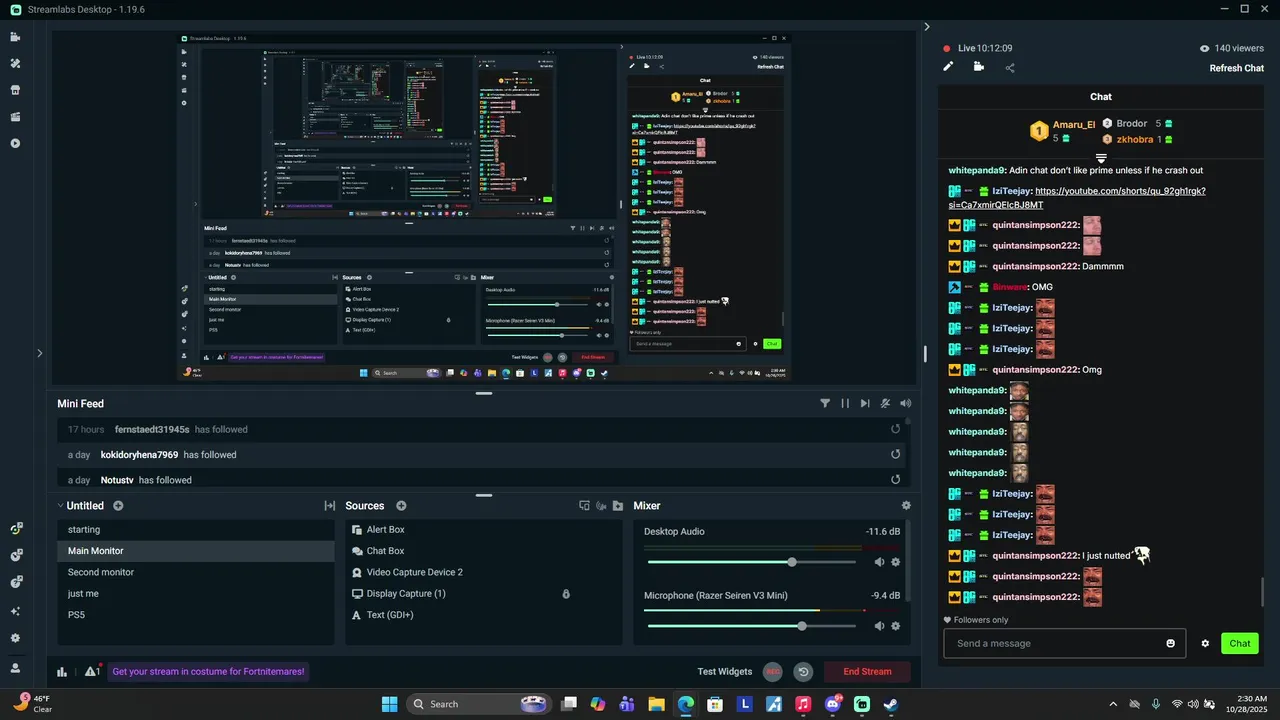Open chat settings gear
1280x720 pixels.
(x=1205, y=643)
